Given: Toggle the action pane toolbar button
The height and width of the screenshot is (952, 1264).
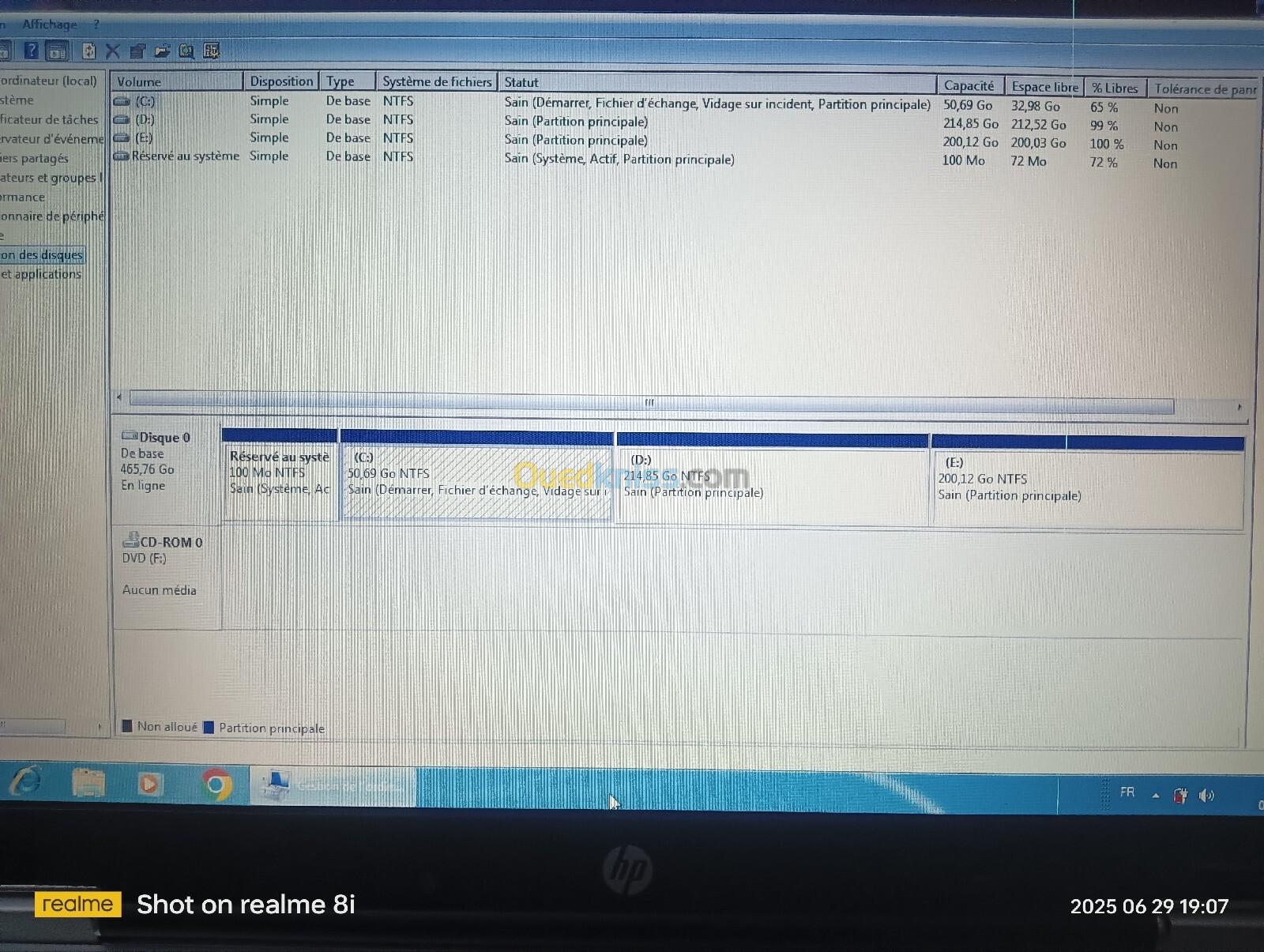Looking at the screenshot, I should [58, 52].
